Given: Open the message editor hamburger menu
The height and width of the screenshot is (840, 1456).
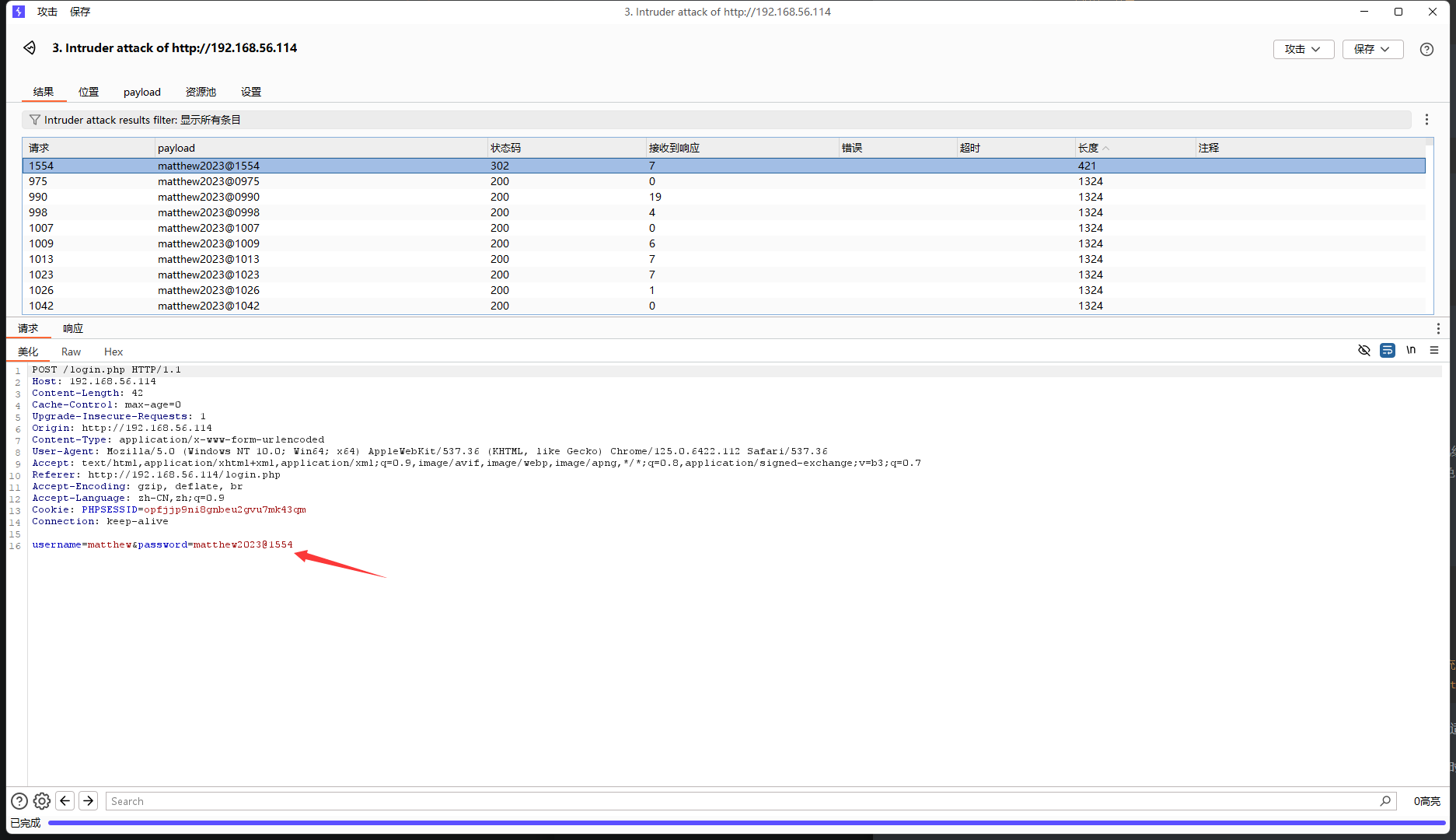Looking at the screenshot, I should click(1434, 351).
